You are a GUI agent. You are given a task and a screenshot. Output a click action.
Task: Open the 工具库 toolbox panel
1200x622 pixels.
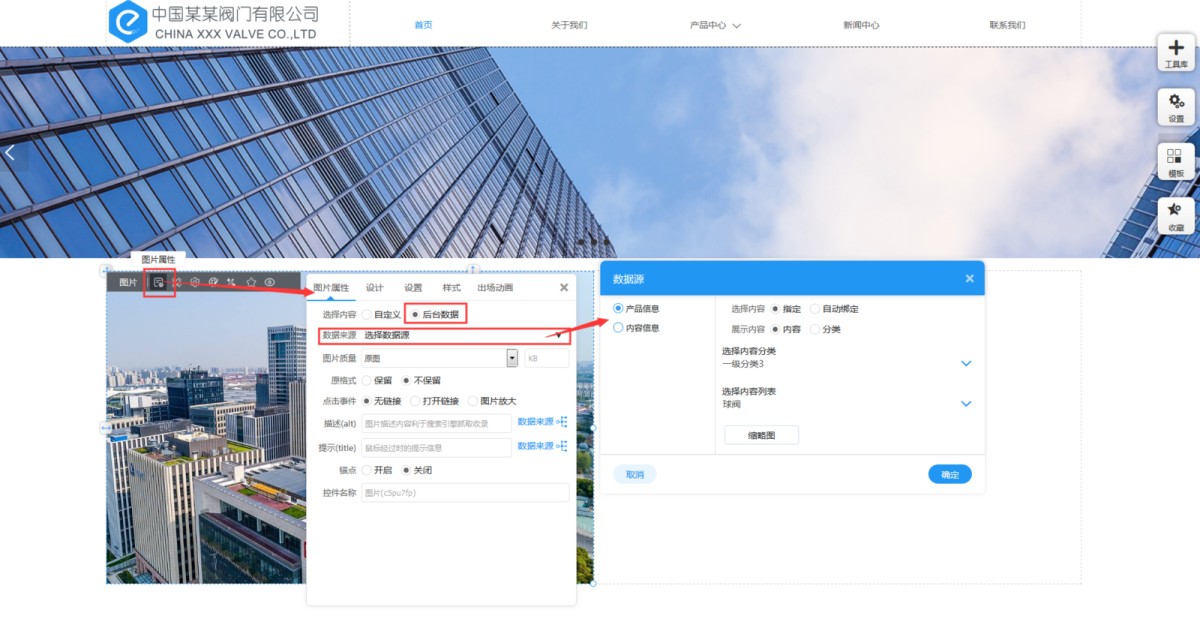1175,52
